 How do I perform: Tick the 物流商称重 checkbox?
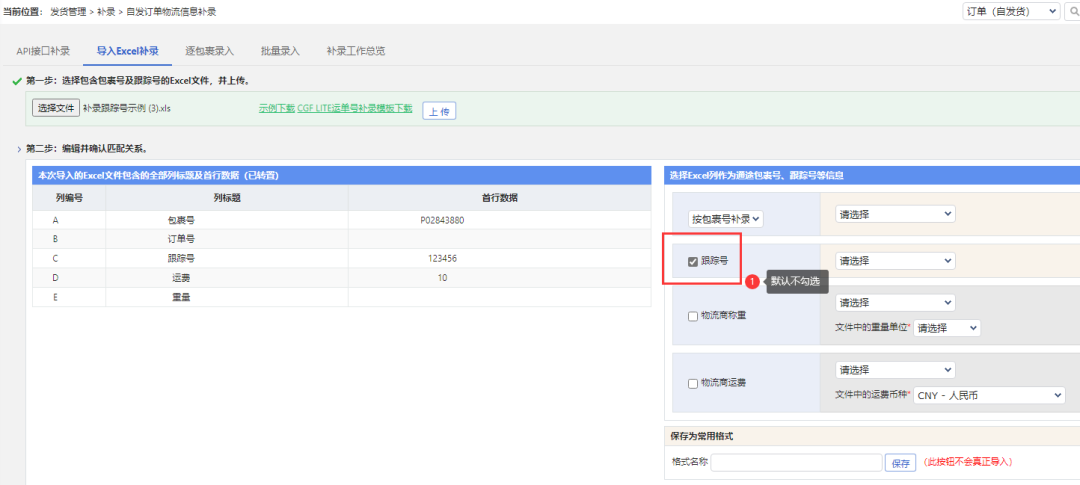693,316
